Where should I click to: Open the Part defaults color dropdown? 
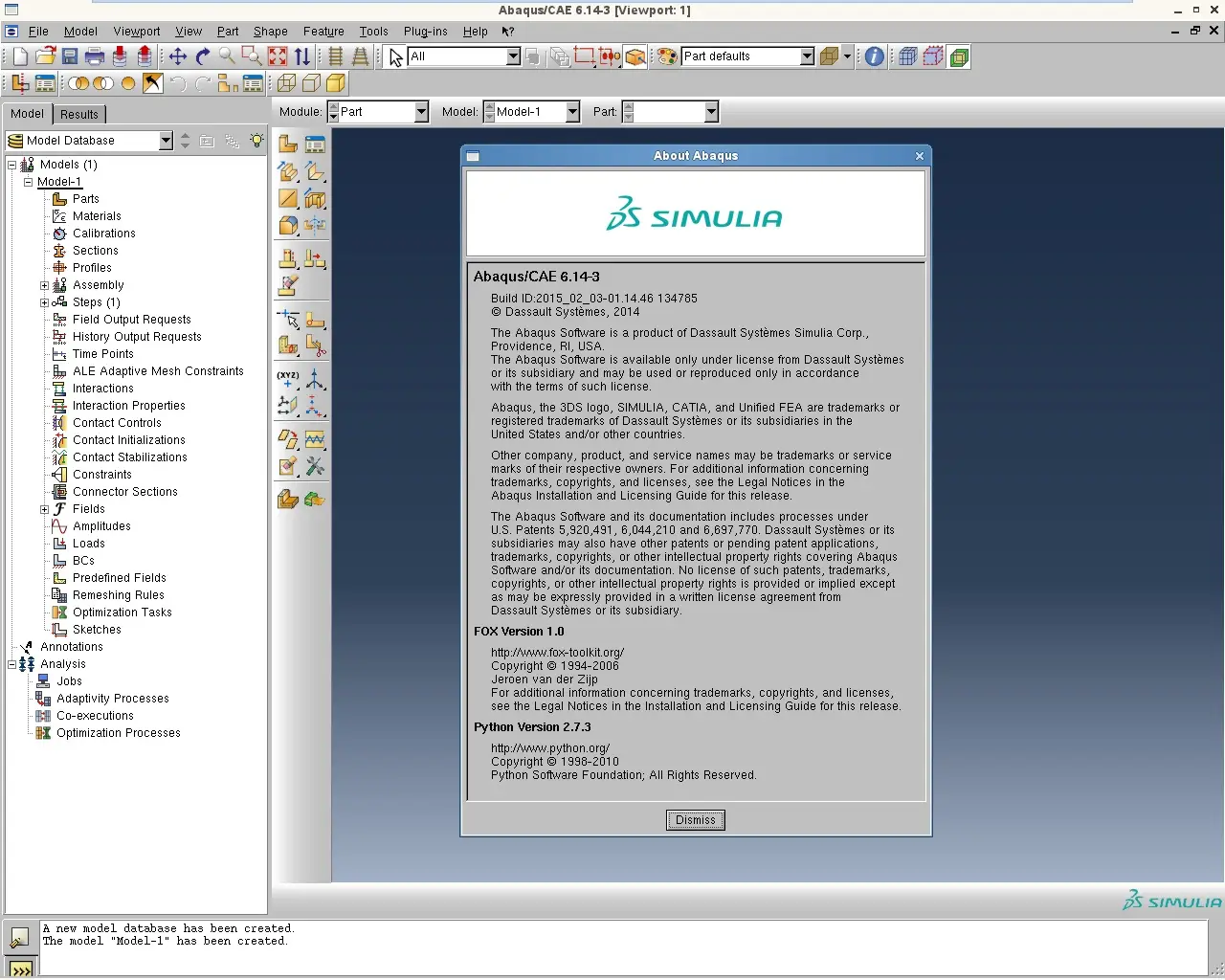807,56
